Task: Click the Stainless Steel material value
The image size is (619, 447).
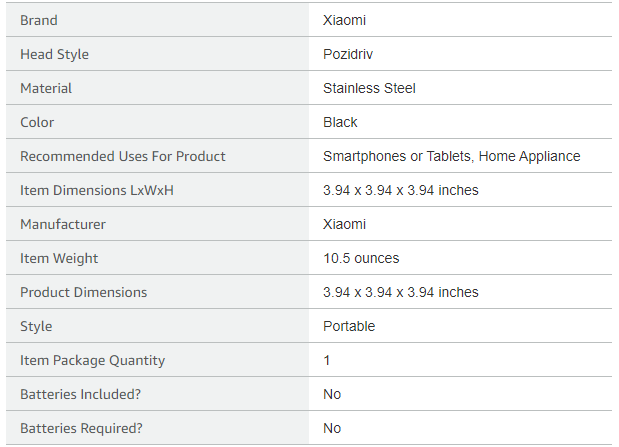Action: pos(369,88)
